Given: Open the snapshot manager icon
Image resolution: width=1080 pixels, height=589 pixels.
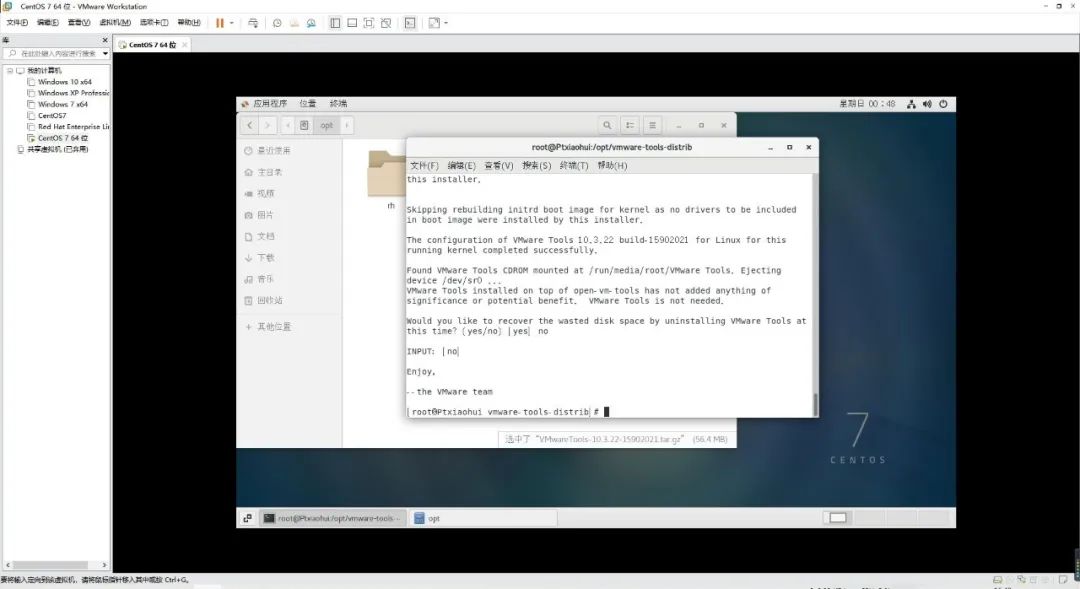Looking at the screenshot, I should pos(311,23).
